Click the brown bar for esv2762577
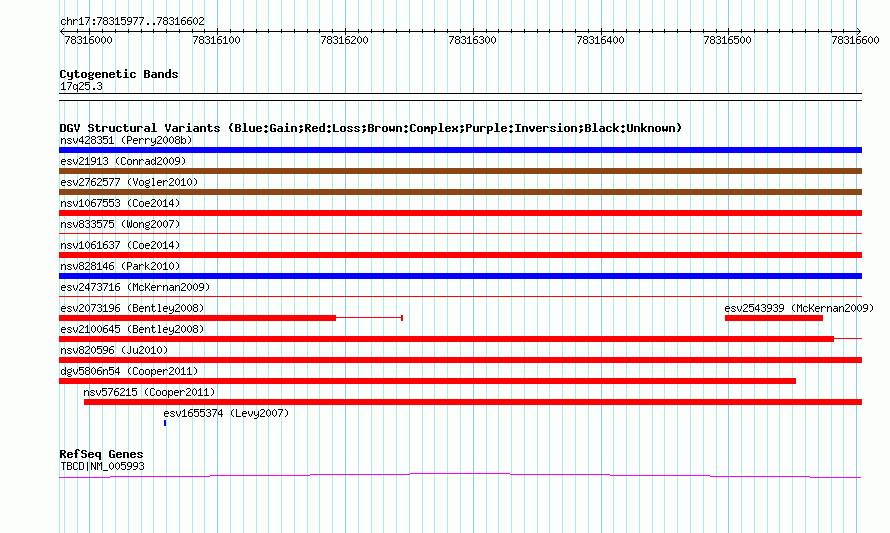 [x=460, y=192]
